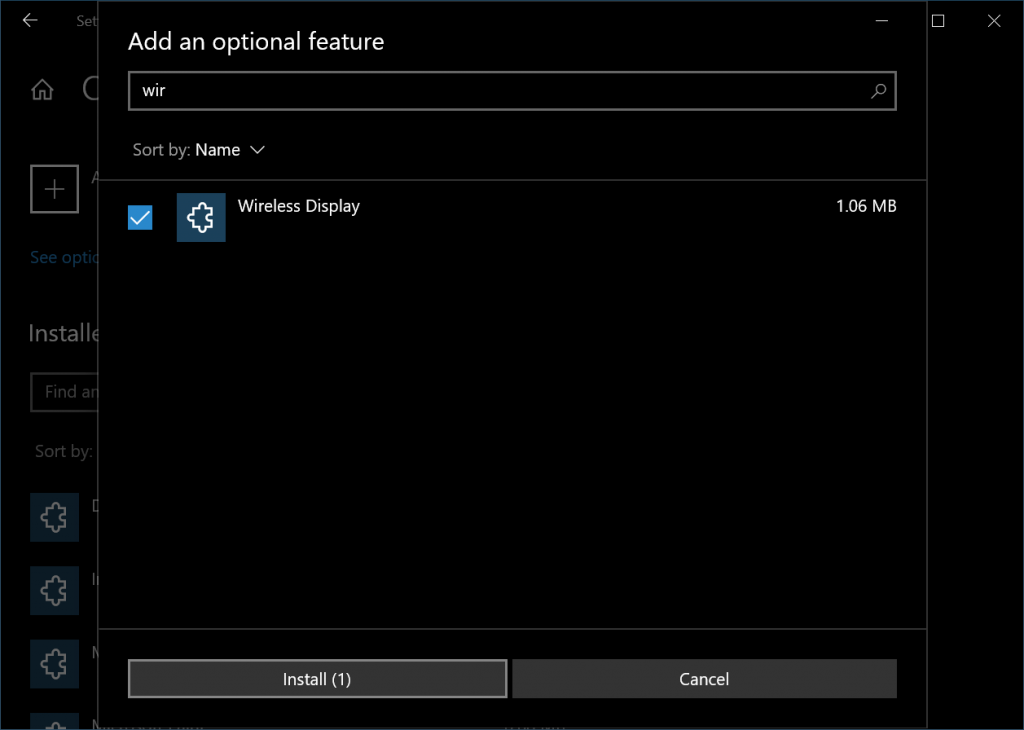Cancel adding an optional feature

point(704,679)
